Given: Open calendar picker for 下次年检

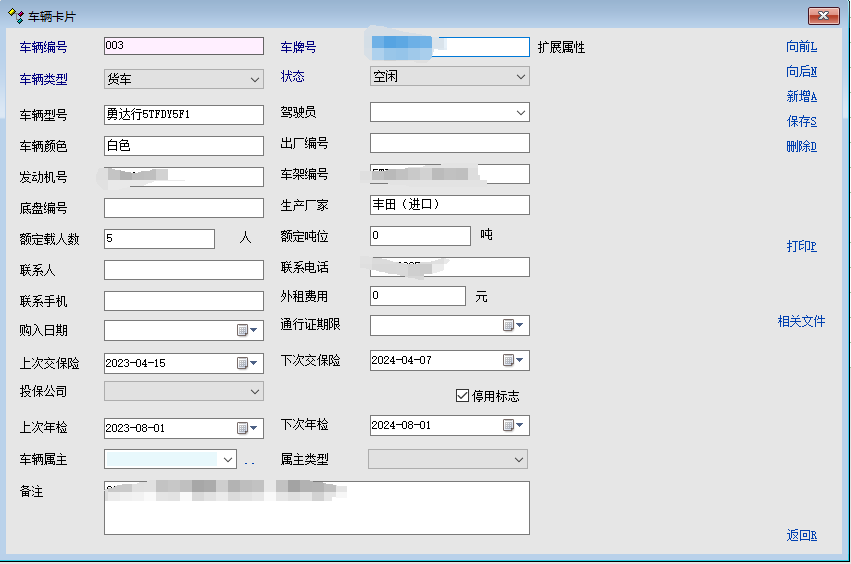Looking at the screenshot, I should click(x=513, y=425).
